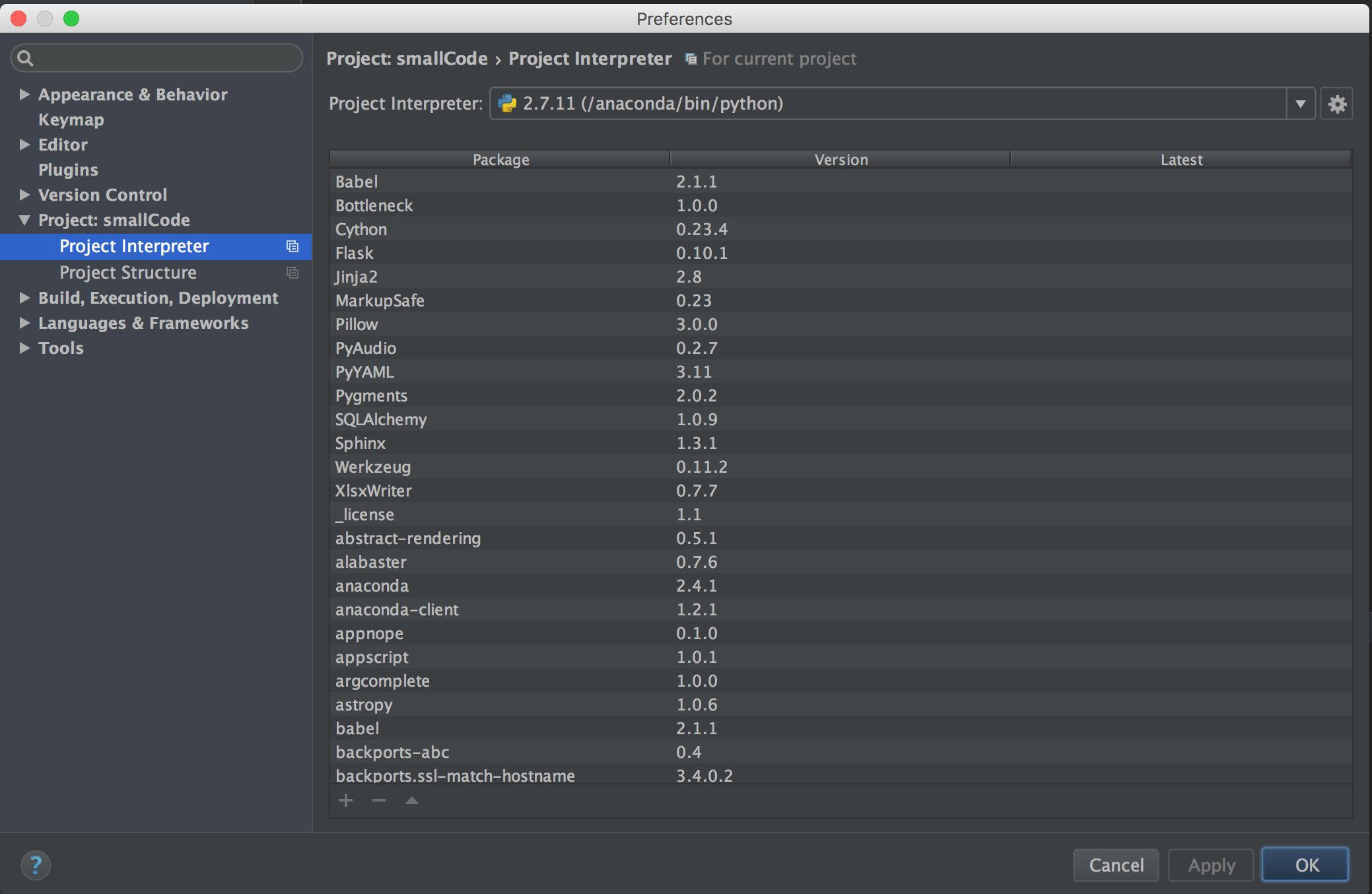The width and height of the screenshot is (1372, 894).
Task: Click the search magnifier icon
Action: click(26, 58)
